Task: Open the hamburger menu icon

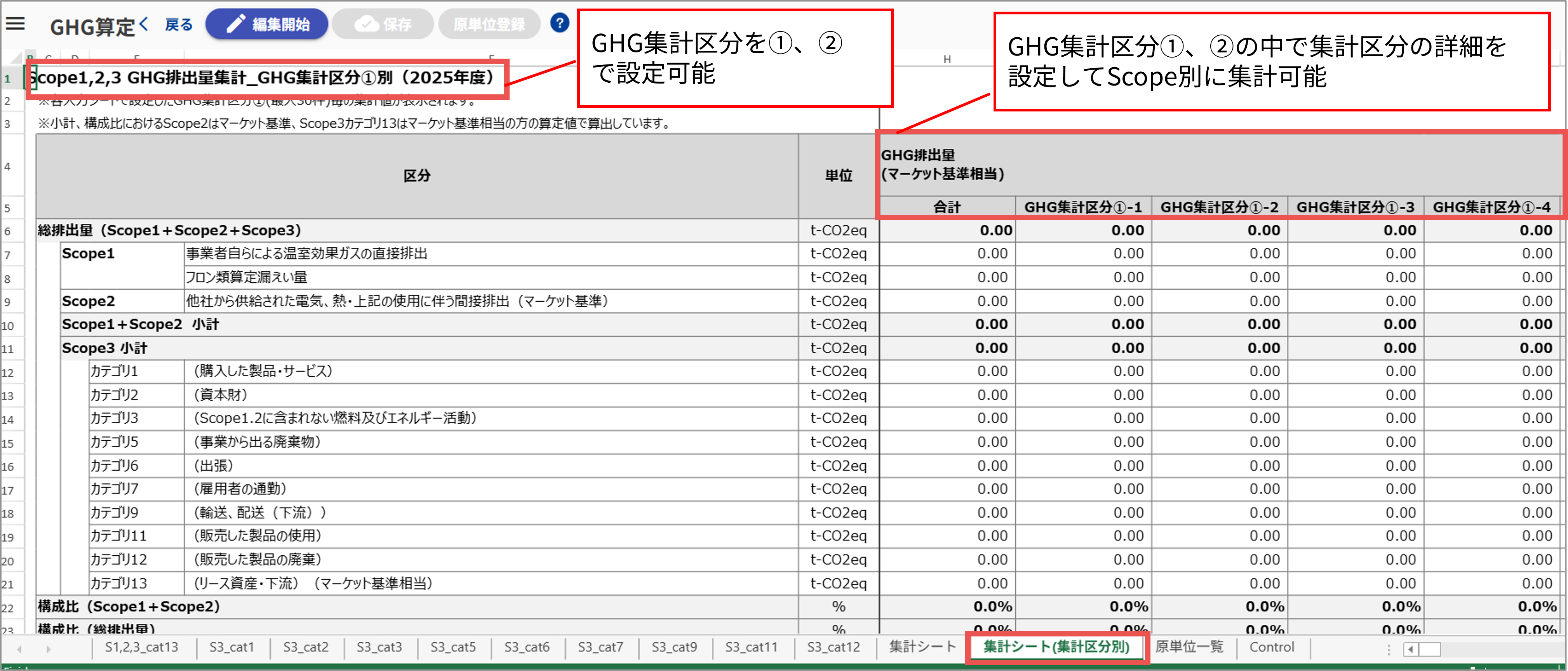Action: [x=15, y=24]
